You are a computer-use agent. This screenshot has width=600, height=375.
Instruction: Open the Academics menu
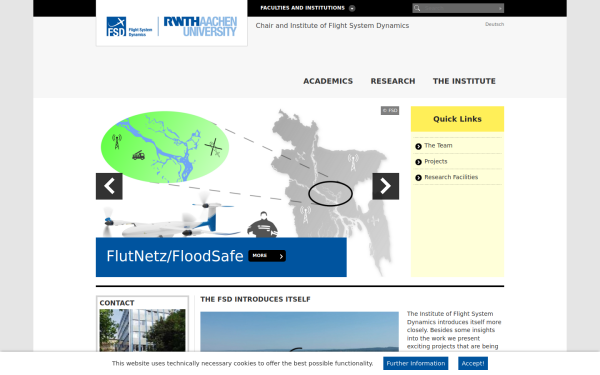click(x=328, y=81)
